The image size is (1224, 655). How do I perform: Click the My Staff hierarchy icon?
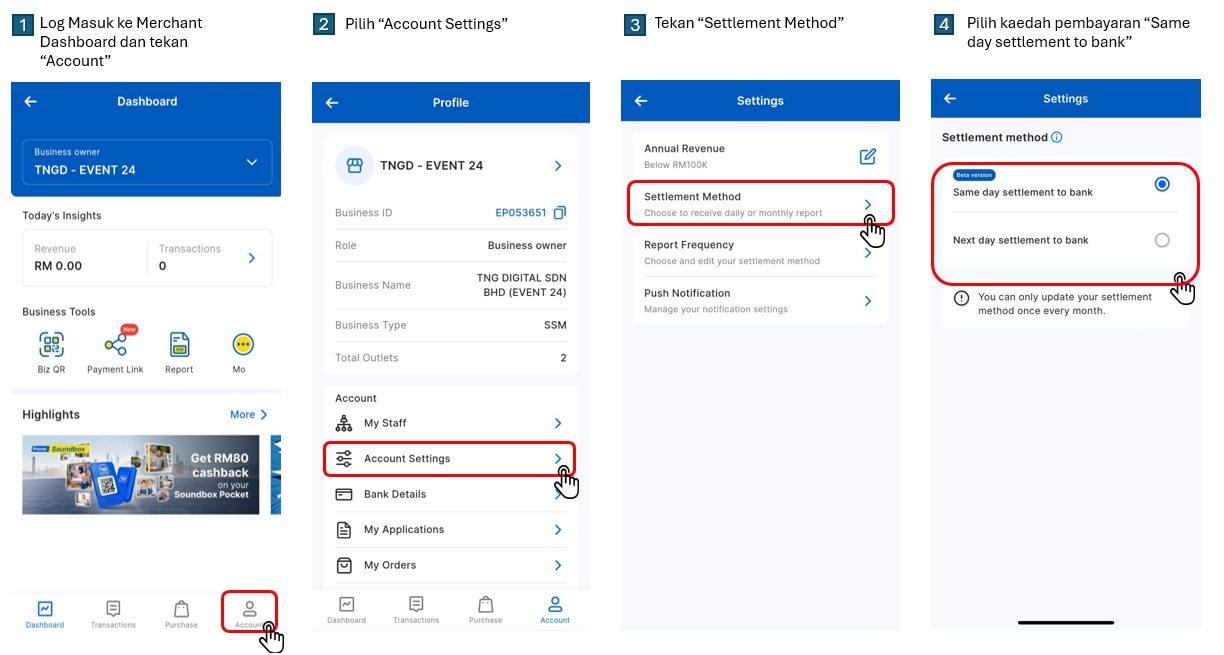pos(344,423)
